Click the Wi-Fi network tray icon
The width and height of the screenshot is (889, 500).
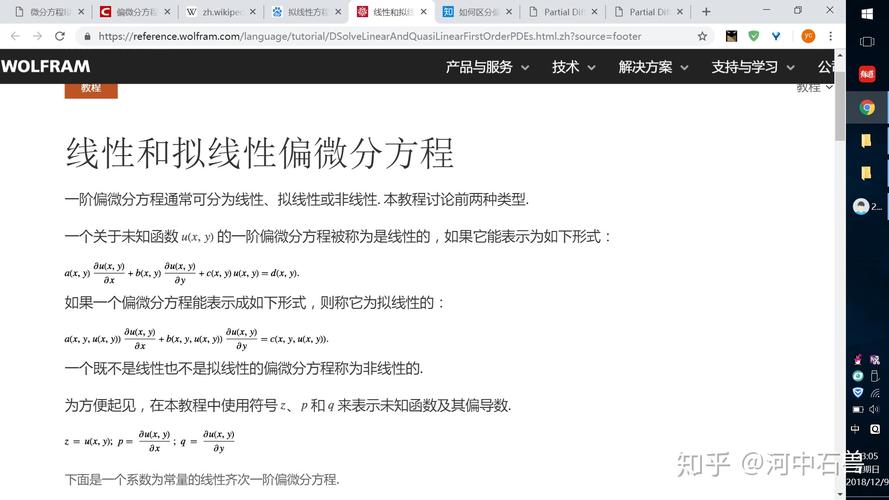click(875, 392)
